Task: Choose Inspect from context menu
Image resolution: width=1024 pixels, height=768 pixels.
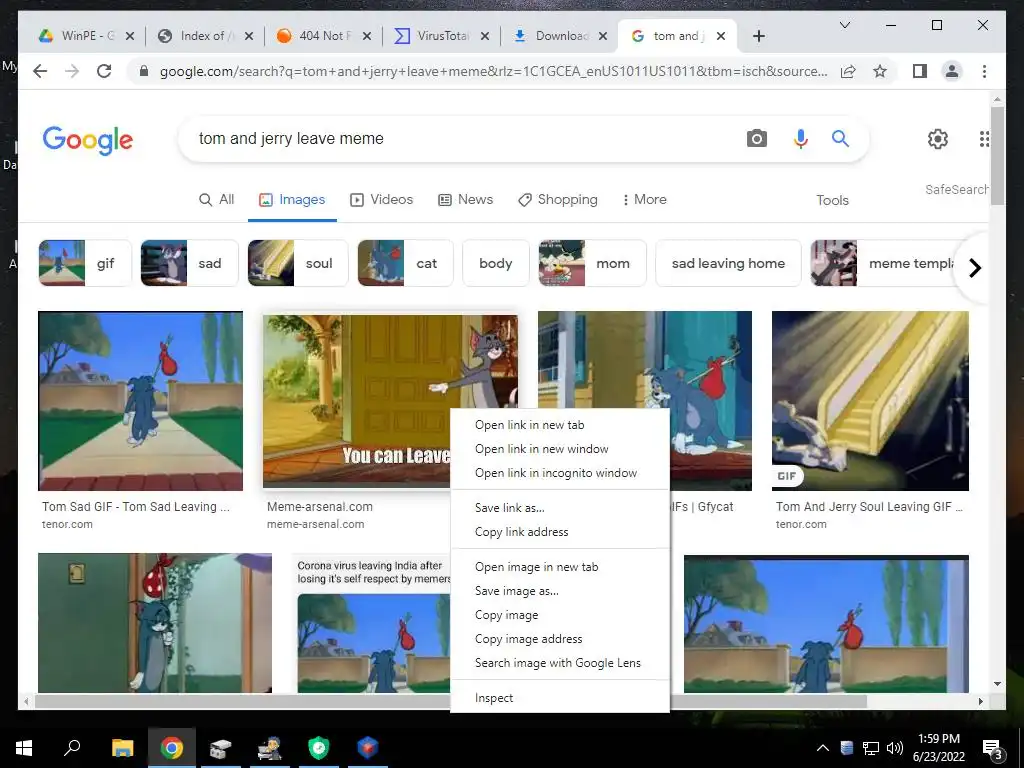Action: tap(560, 697)
